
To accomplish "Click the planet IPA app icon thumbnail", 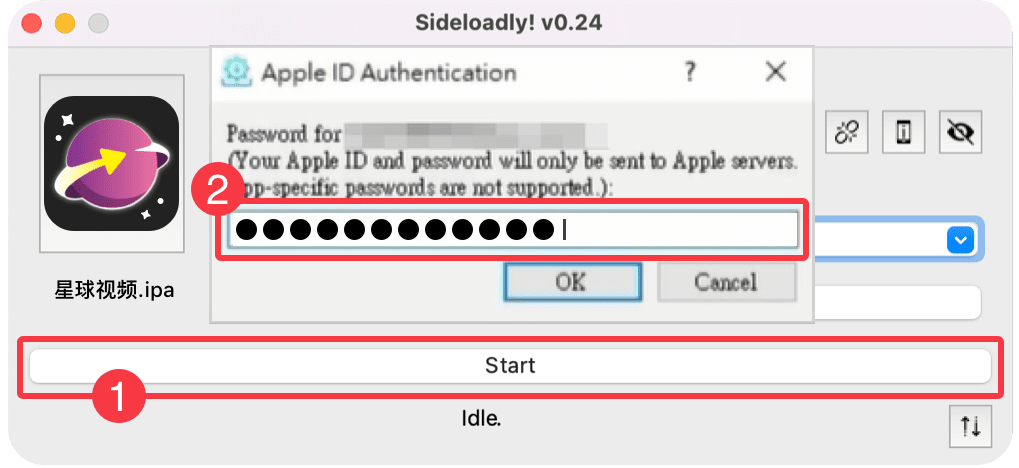I will click(x=111, y=163).
